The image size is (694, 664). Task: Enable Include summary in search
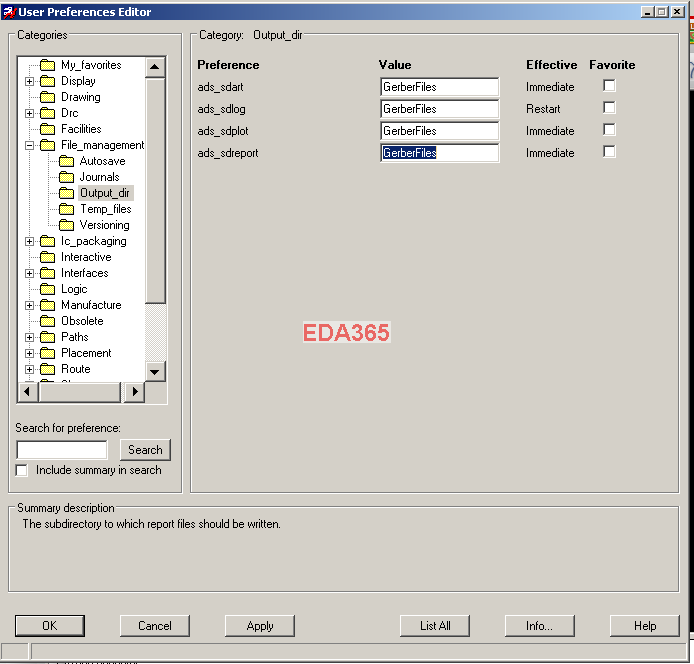(x=21, y=470)
